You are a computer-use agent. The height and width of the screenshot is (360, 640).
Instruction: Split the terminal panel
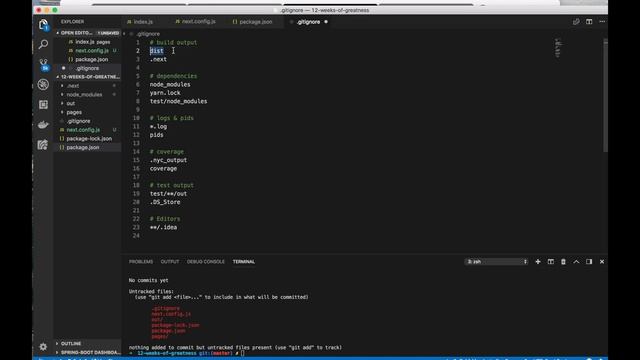coord(551,262)
